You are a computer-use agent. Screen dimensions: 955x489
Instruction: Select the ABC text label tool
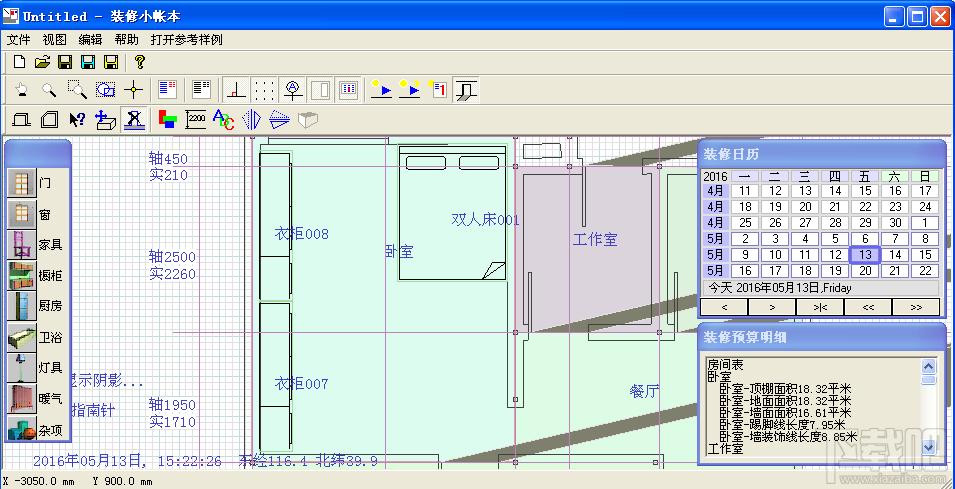point(223,119)
